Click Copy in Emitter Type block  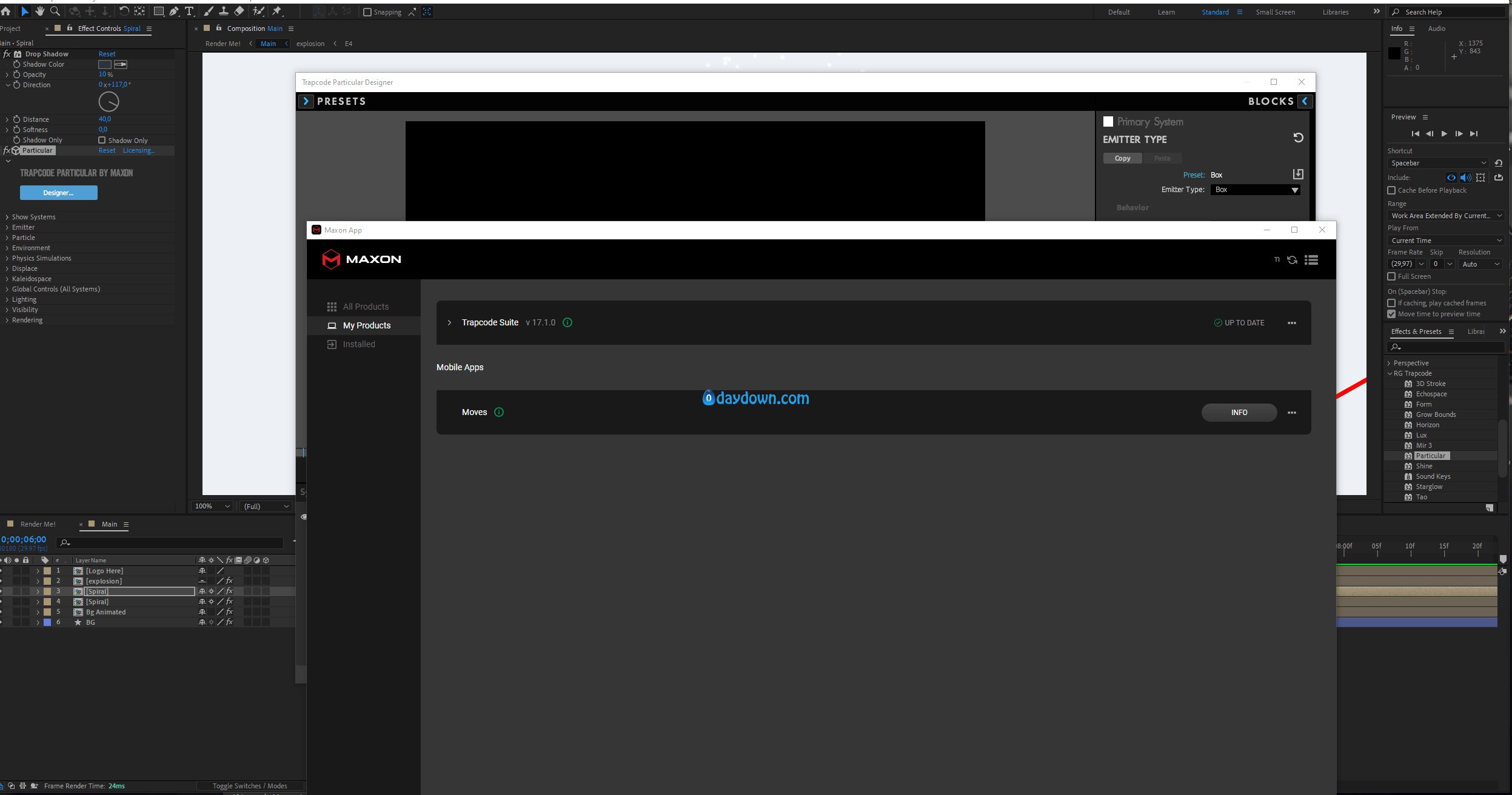coord(1122,158)
